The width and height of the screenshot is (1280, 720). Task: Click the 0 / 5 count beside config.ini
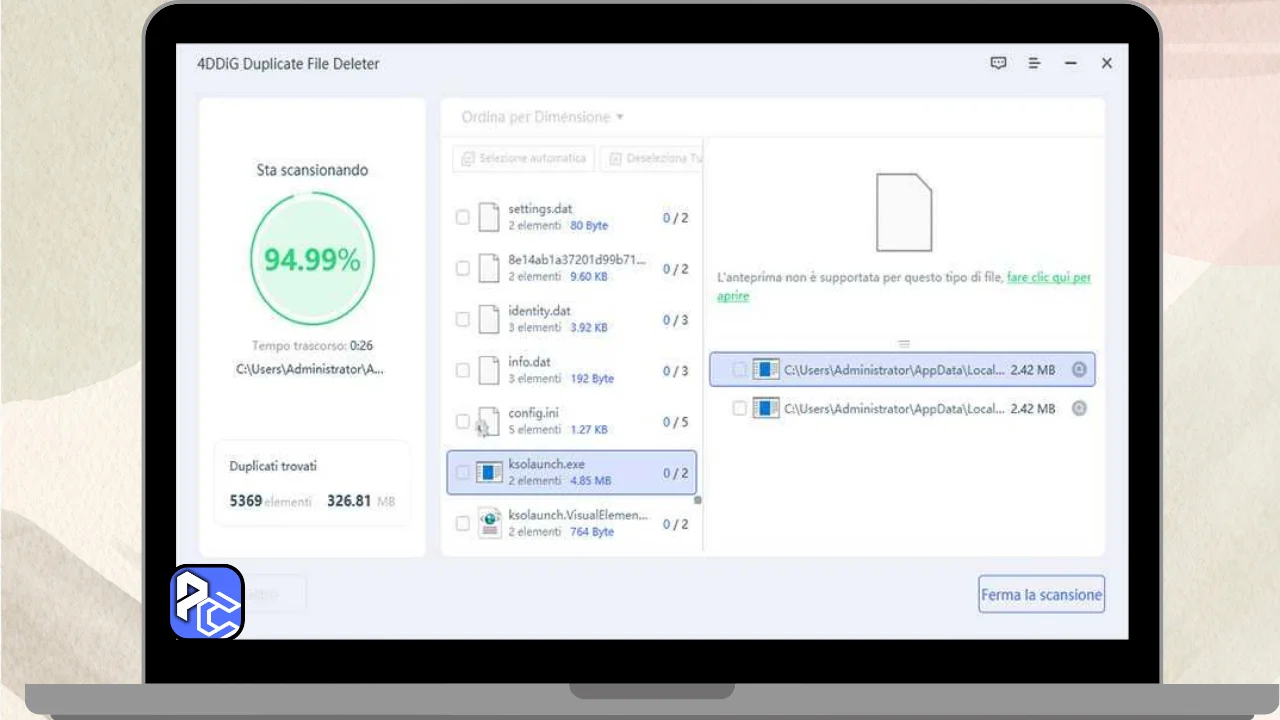click(676, 421)
